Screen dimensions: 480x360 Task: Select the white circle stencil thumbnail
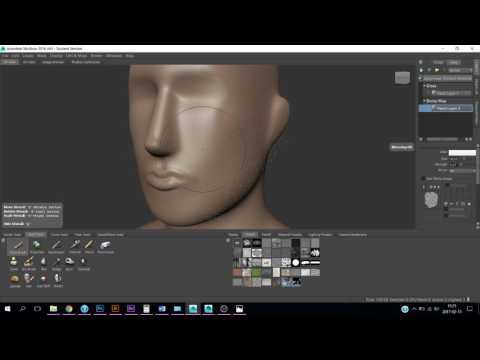(x=296, y=263)
